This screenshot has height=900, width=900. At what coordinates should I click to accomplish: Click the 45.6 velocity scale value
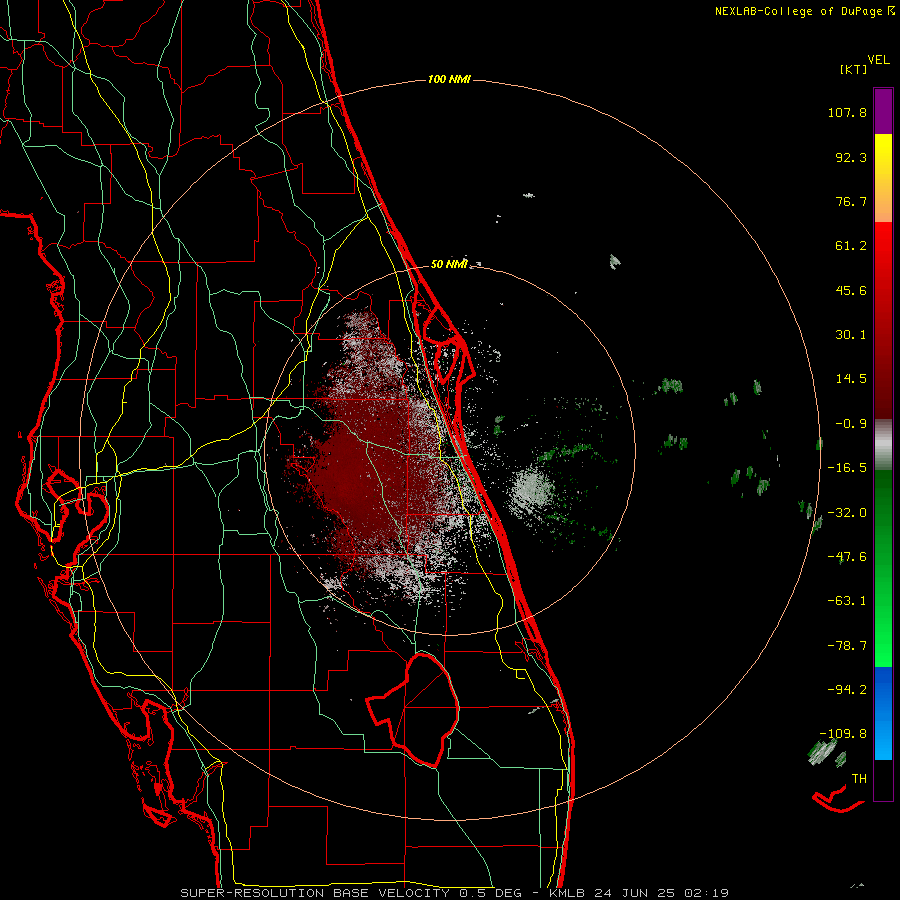(851, 290)
